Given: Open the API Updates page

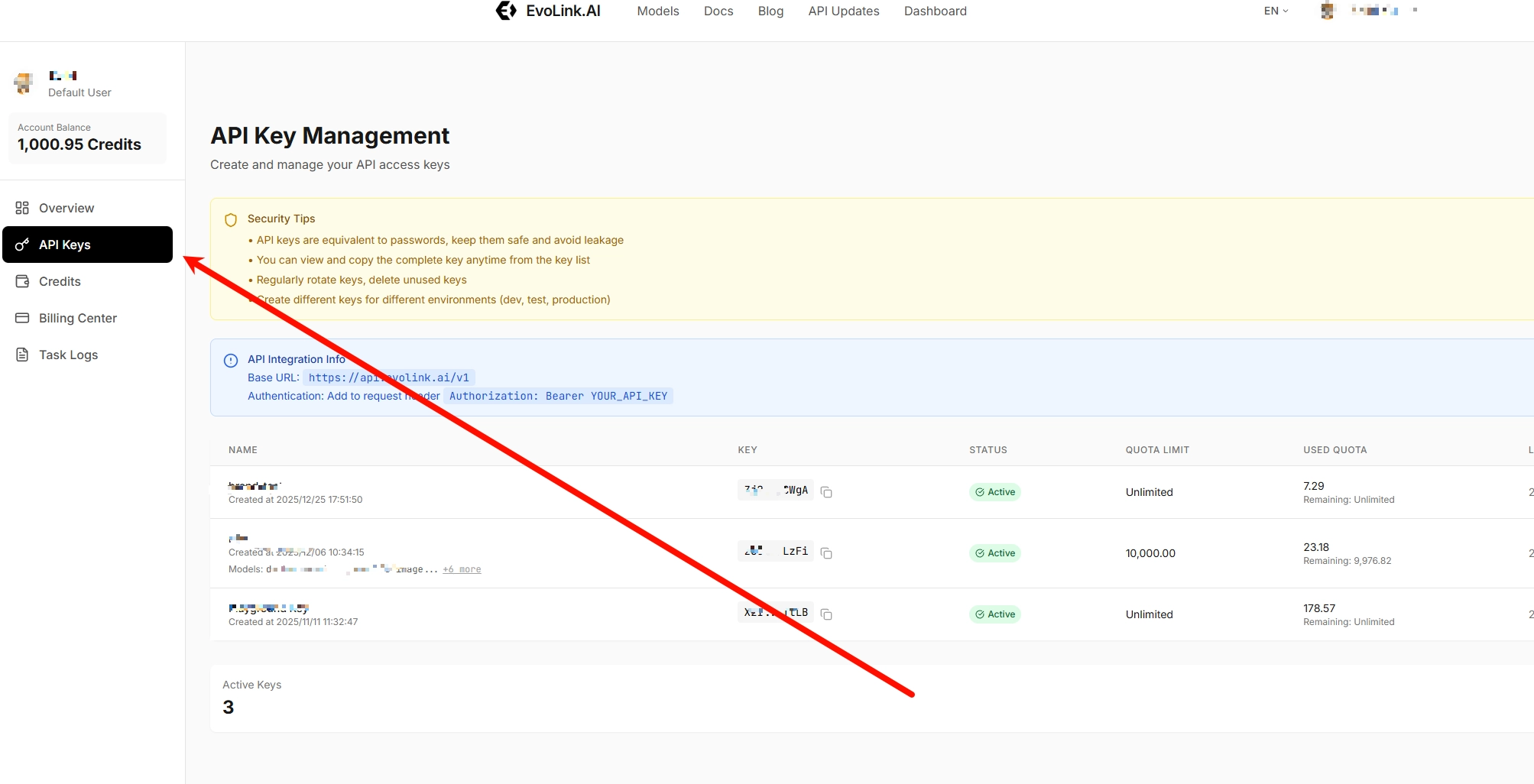Looking at the screenshot, I should [843, 11].
